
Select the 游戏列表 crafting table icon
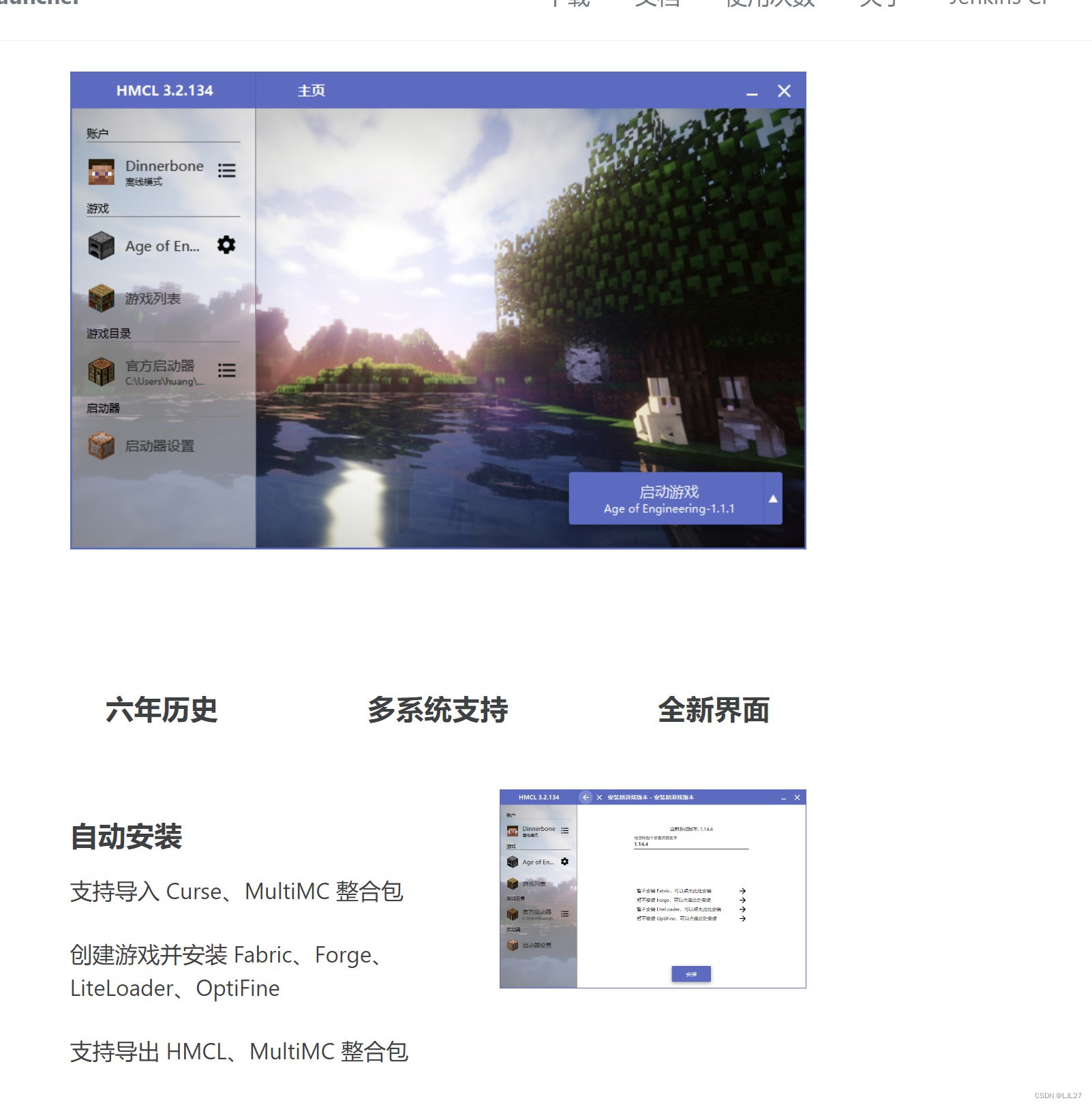point(100,299)
